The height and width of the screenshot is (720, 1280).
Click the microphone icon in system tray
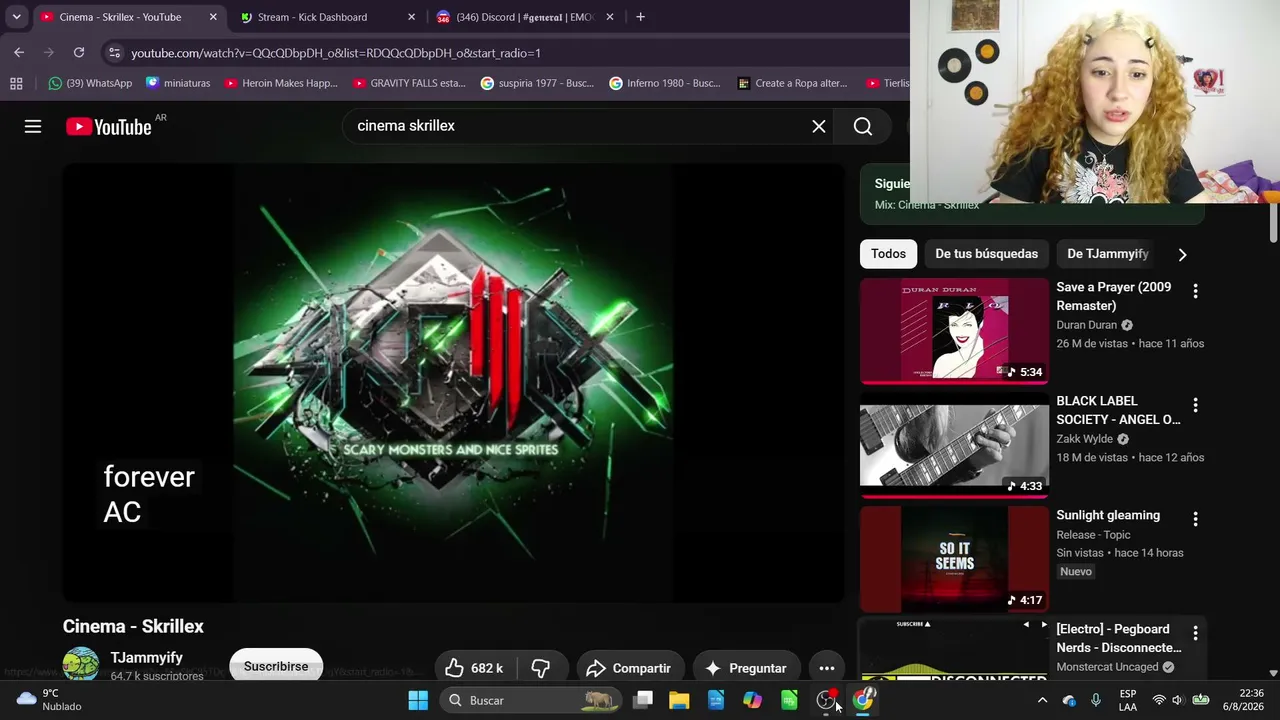[1096, 700]
